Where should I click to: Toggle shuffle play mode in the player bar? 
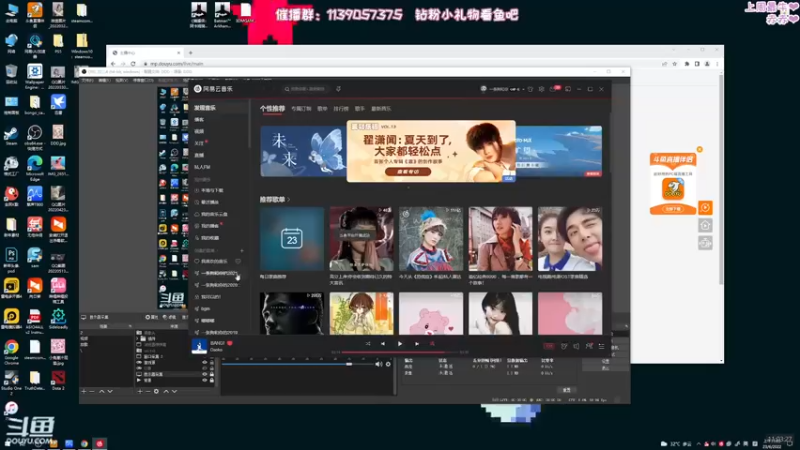click(x=368, y=344)
